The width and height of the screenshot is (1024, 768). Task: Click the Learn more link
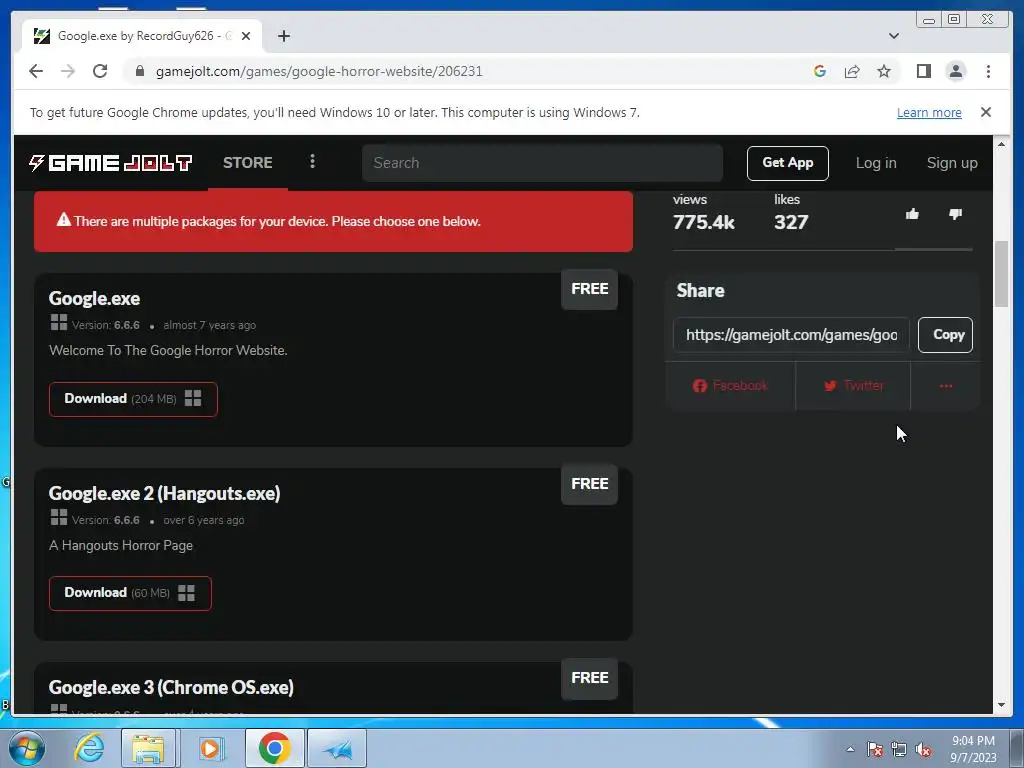tap(929, 112)
